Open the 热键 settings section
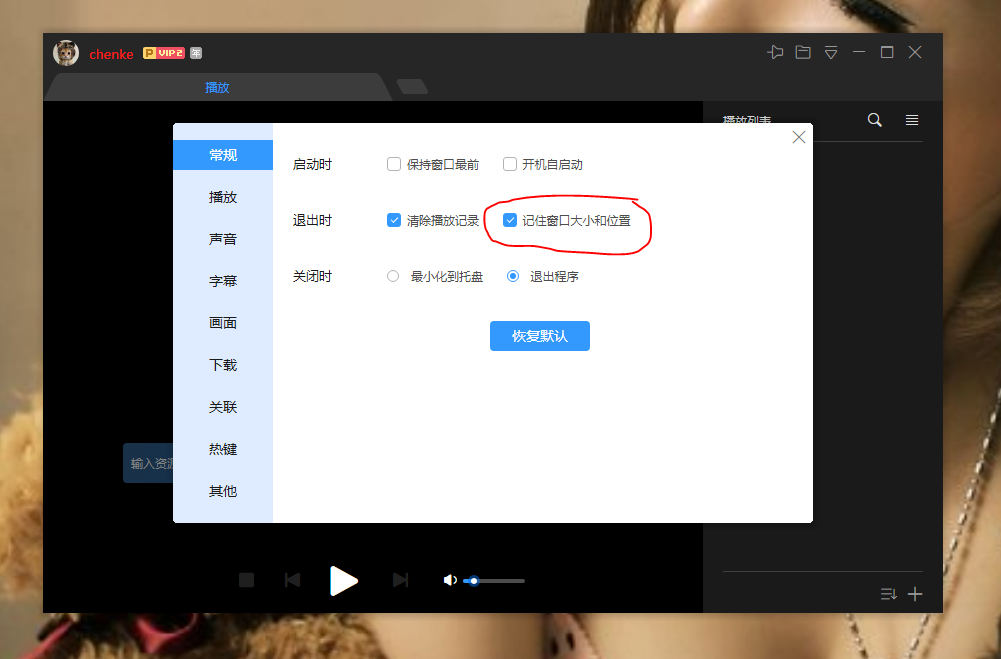The height and width of the screenshot is (659, 1001). tap(223, 449)
